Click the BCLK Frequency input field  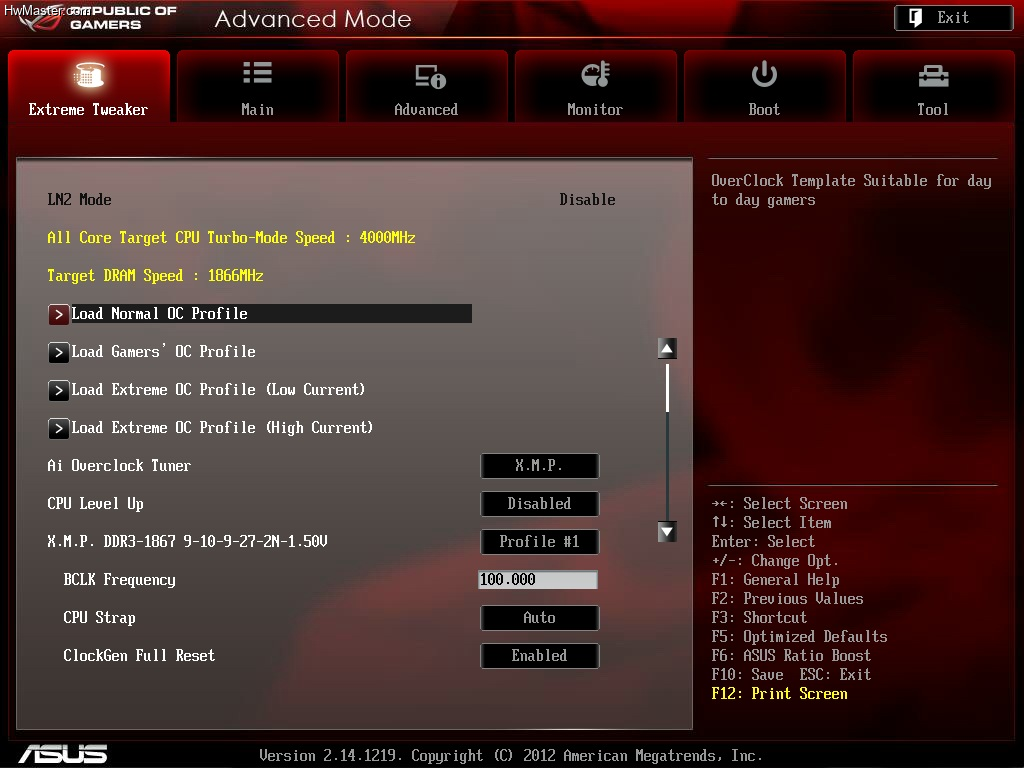click(x=538, y=579)
